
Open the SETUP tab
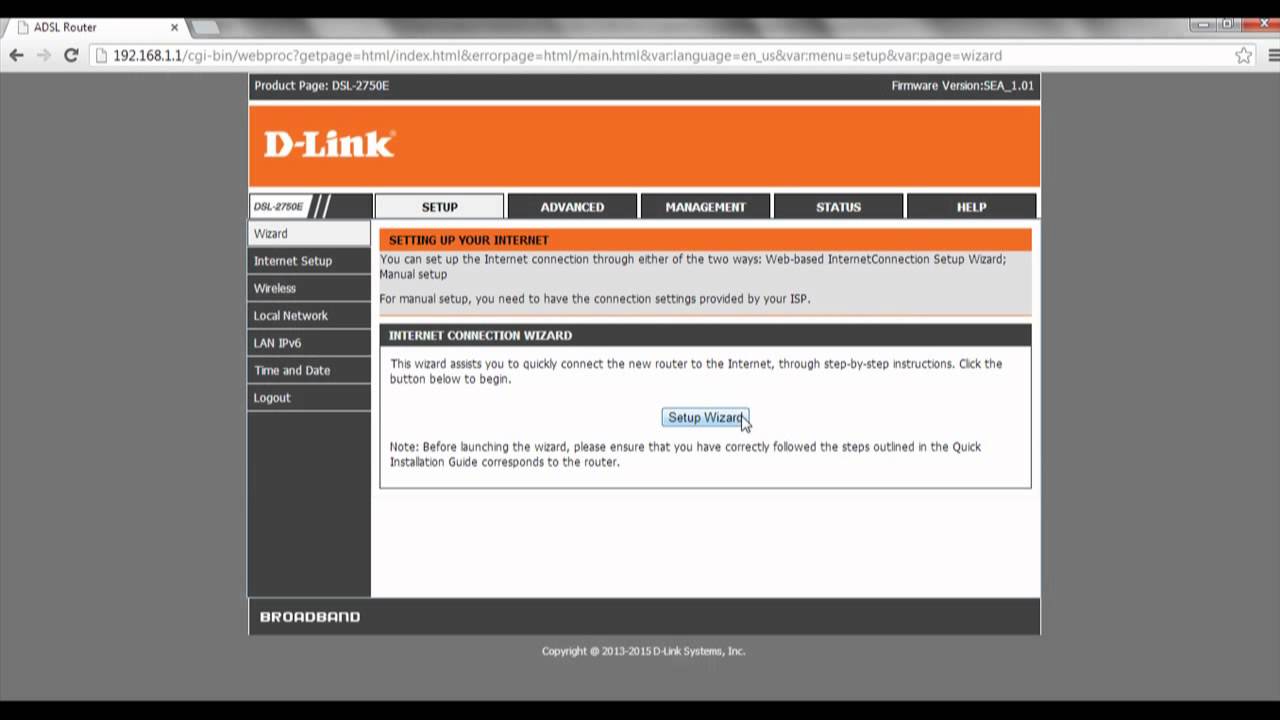click(439, 207)
